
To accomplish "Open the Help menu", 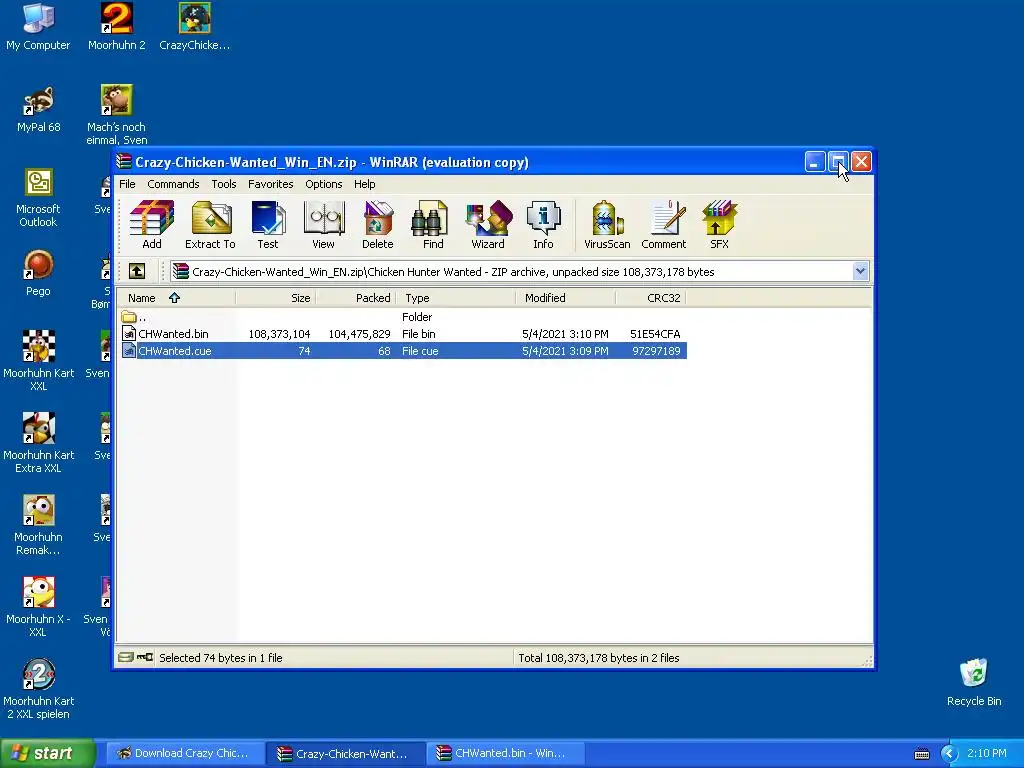I will click(364, 184).
